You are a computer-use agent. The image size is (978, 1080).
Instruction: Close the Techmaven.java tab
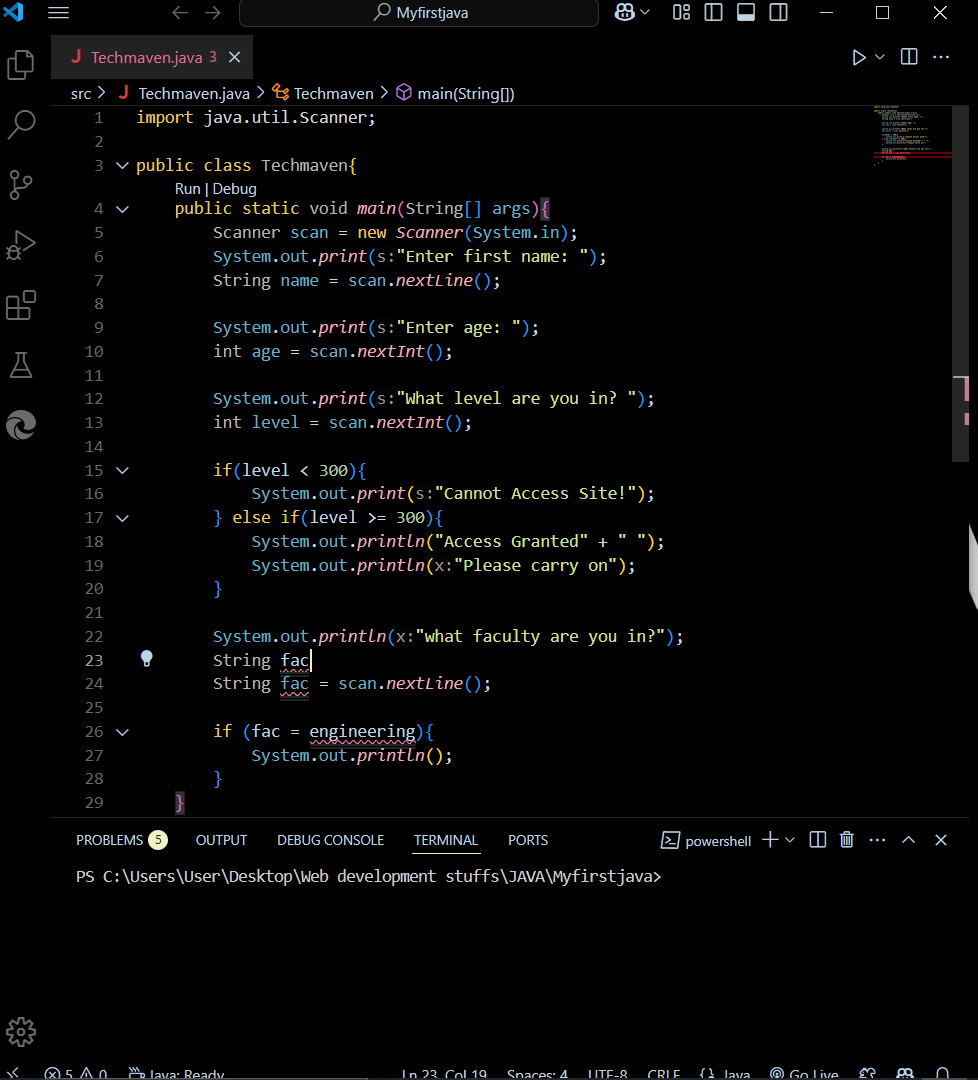tap(235, 57)
